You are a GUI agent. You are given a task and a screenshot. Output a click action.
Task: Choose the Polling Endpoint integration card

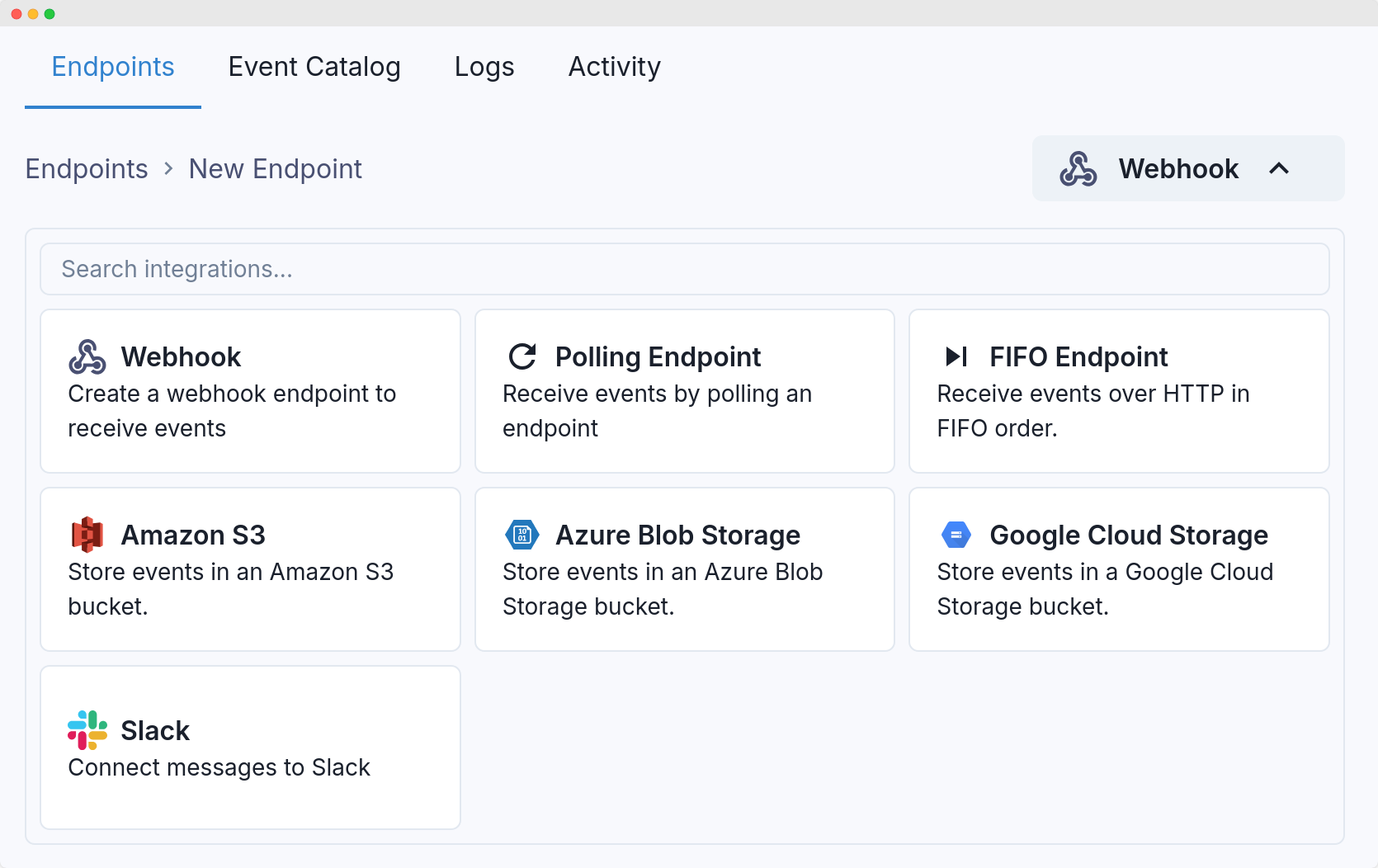click(x=684, y=391)
